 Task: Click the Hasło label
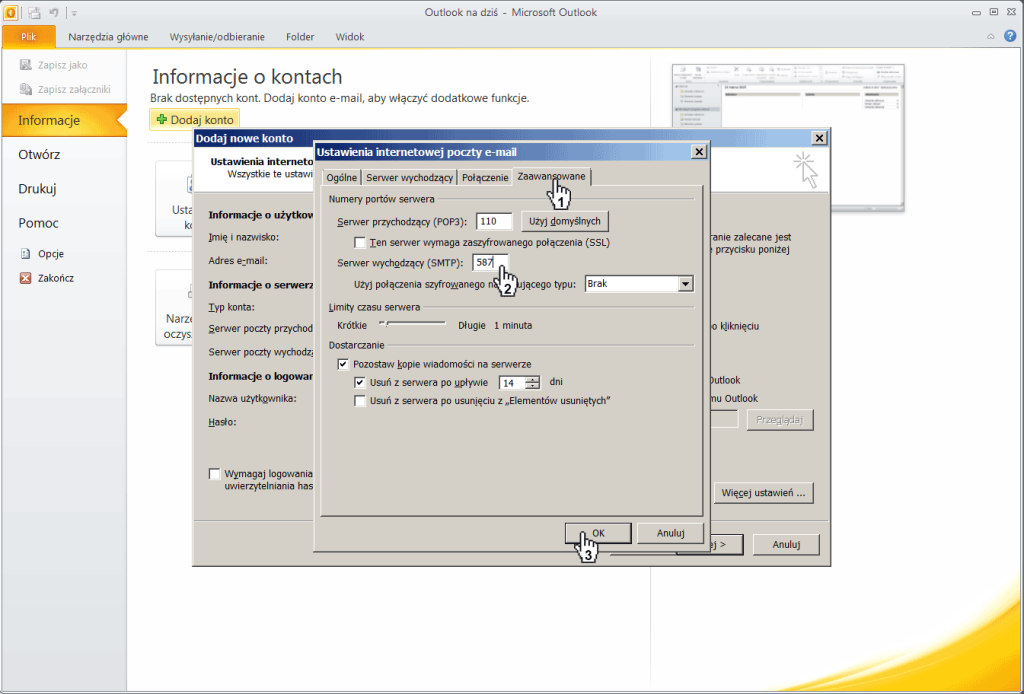(x=222, y=422)
